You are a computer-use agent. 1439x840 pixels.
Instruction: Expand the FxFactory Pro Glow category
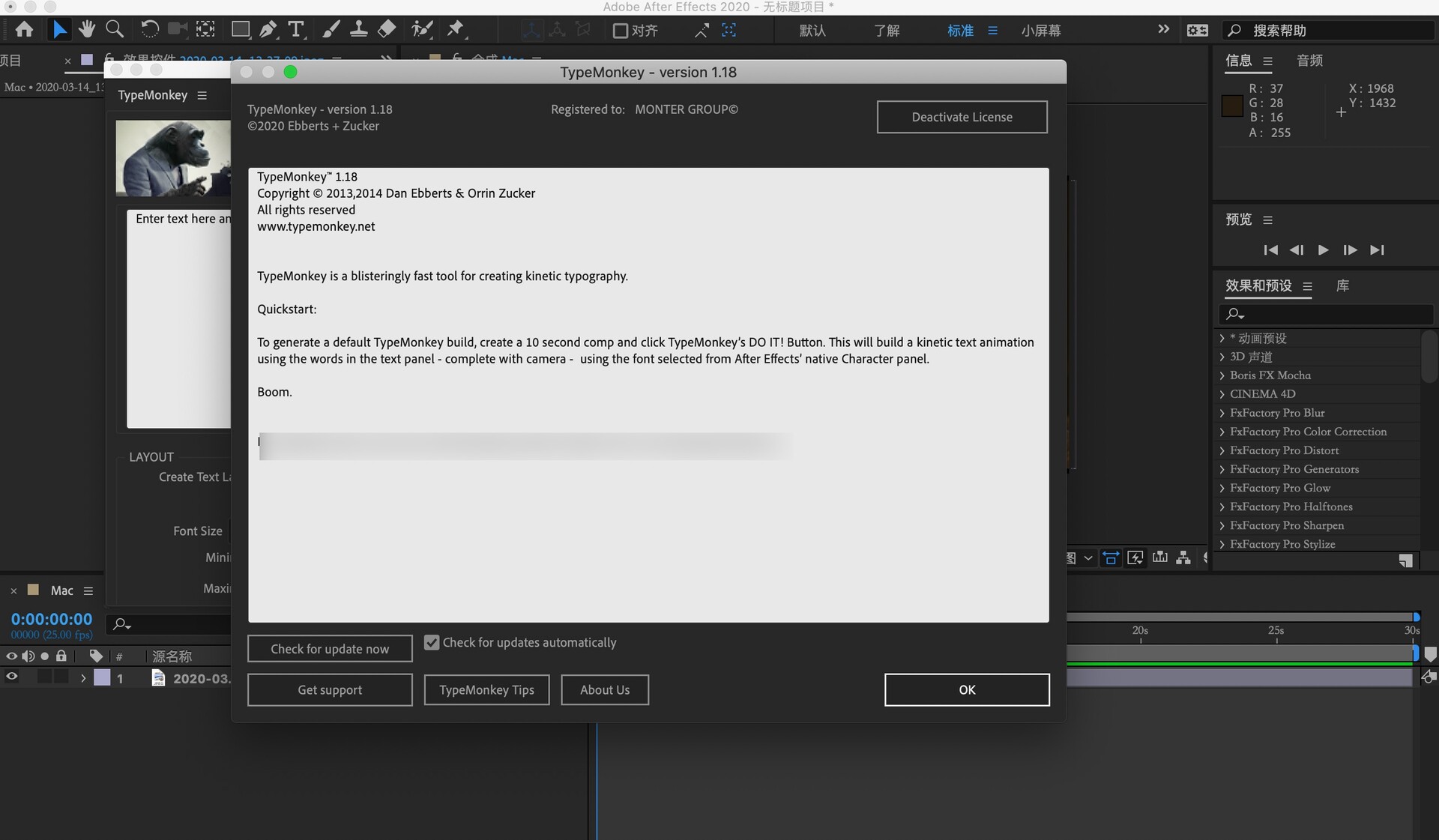click(x=1222, y=488)
